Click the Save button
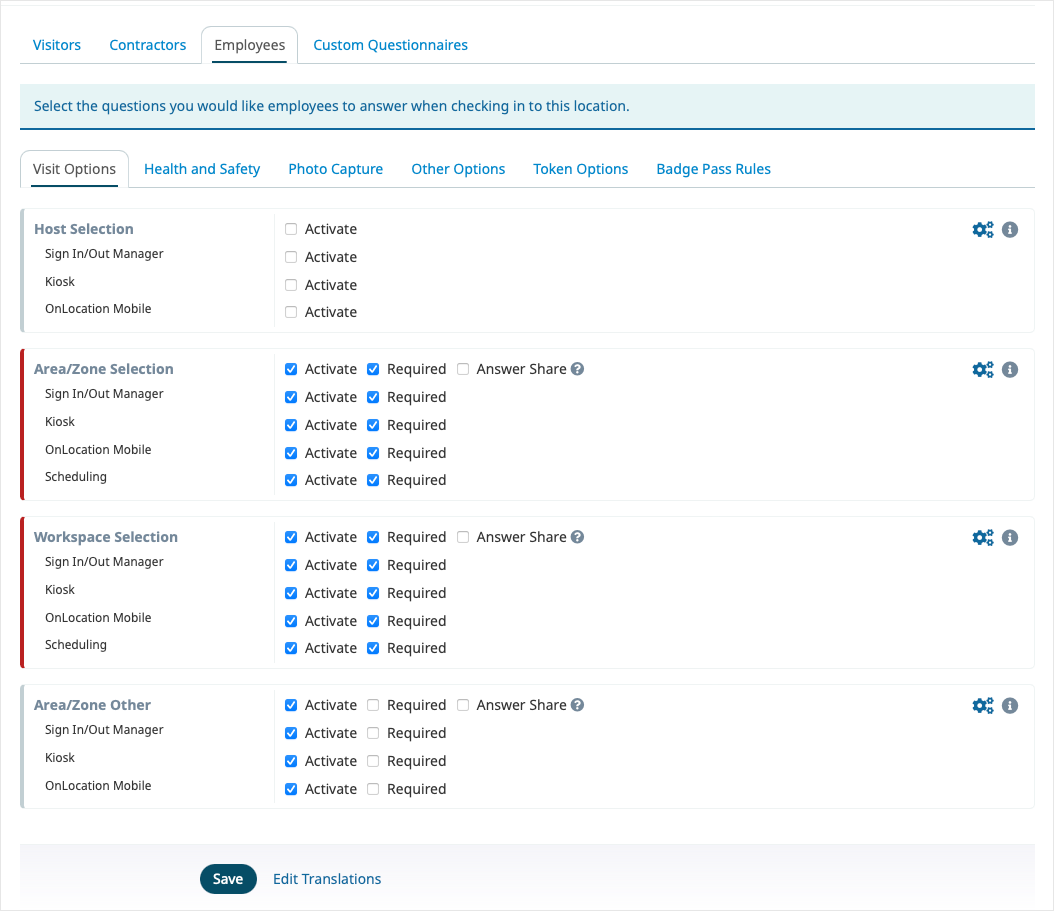The height and width of the screenshot is (911, 1054). pyautogui.click(x=228, y=879)
